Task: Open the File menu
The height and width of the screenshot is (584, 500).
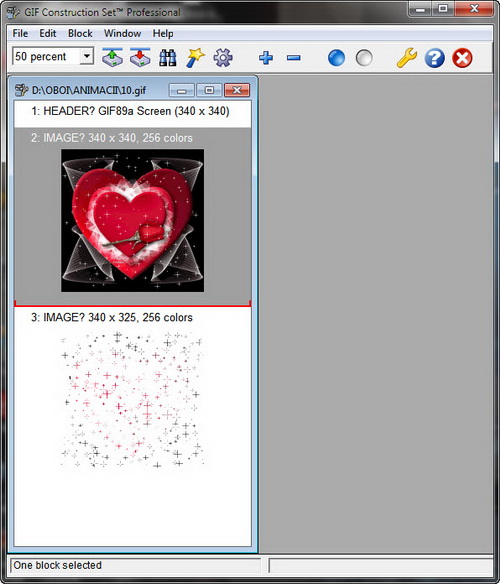Action: 20,34
